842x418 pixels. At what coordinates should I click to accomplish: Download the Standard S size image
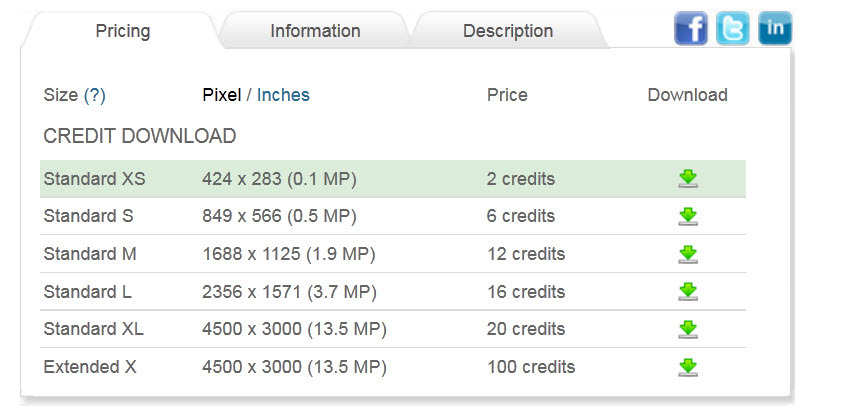[x=687, y=216]
